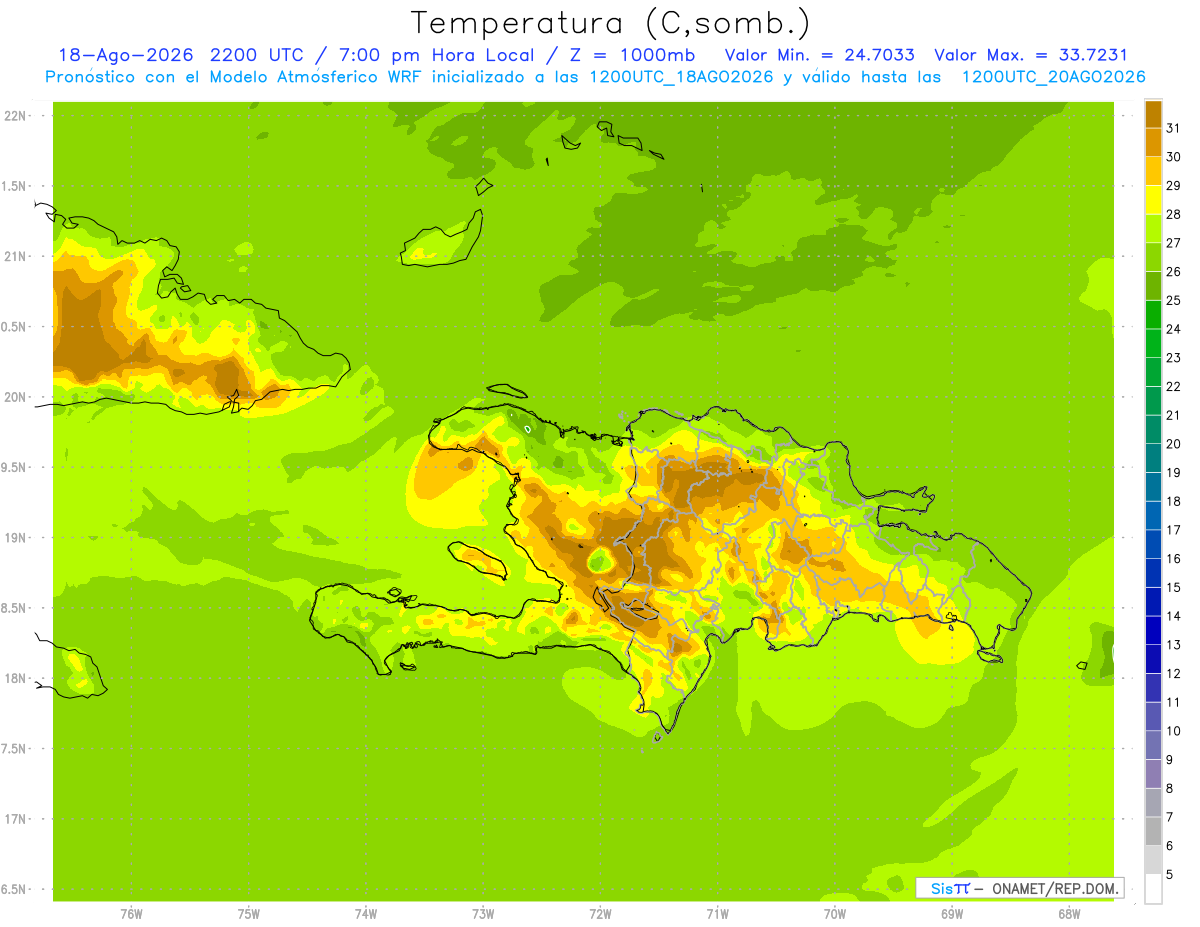Click the '1200UTC_18AGO2026' initialization timestamp
Image resolution: width=1200 pixels, height=927 pixels.
pos(680,77)
